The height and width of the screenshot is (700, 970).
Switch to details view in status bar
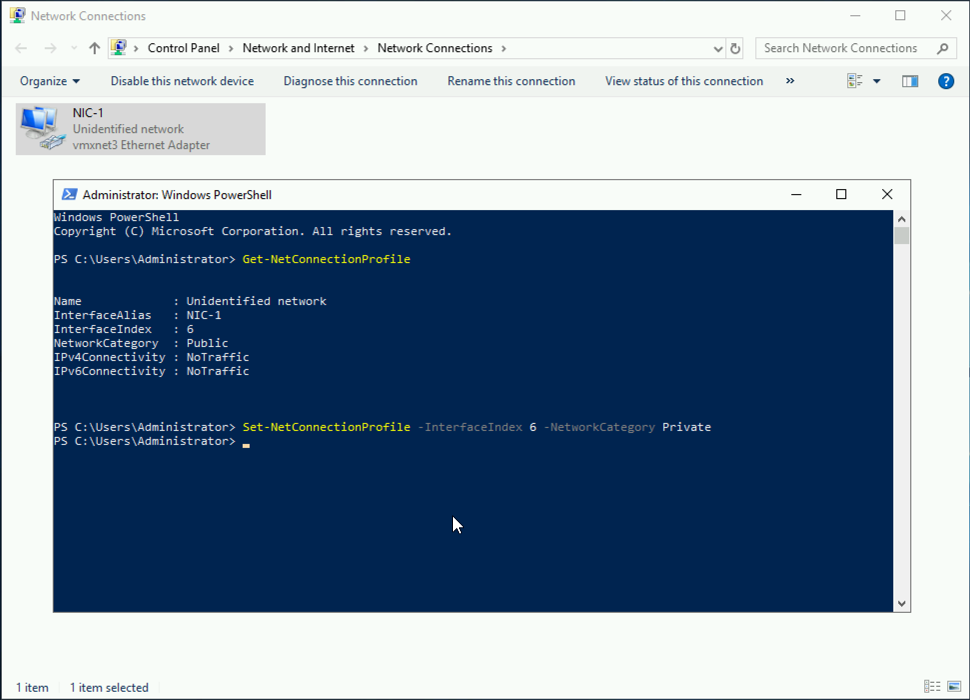point(932,686)
